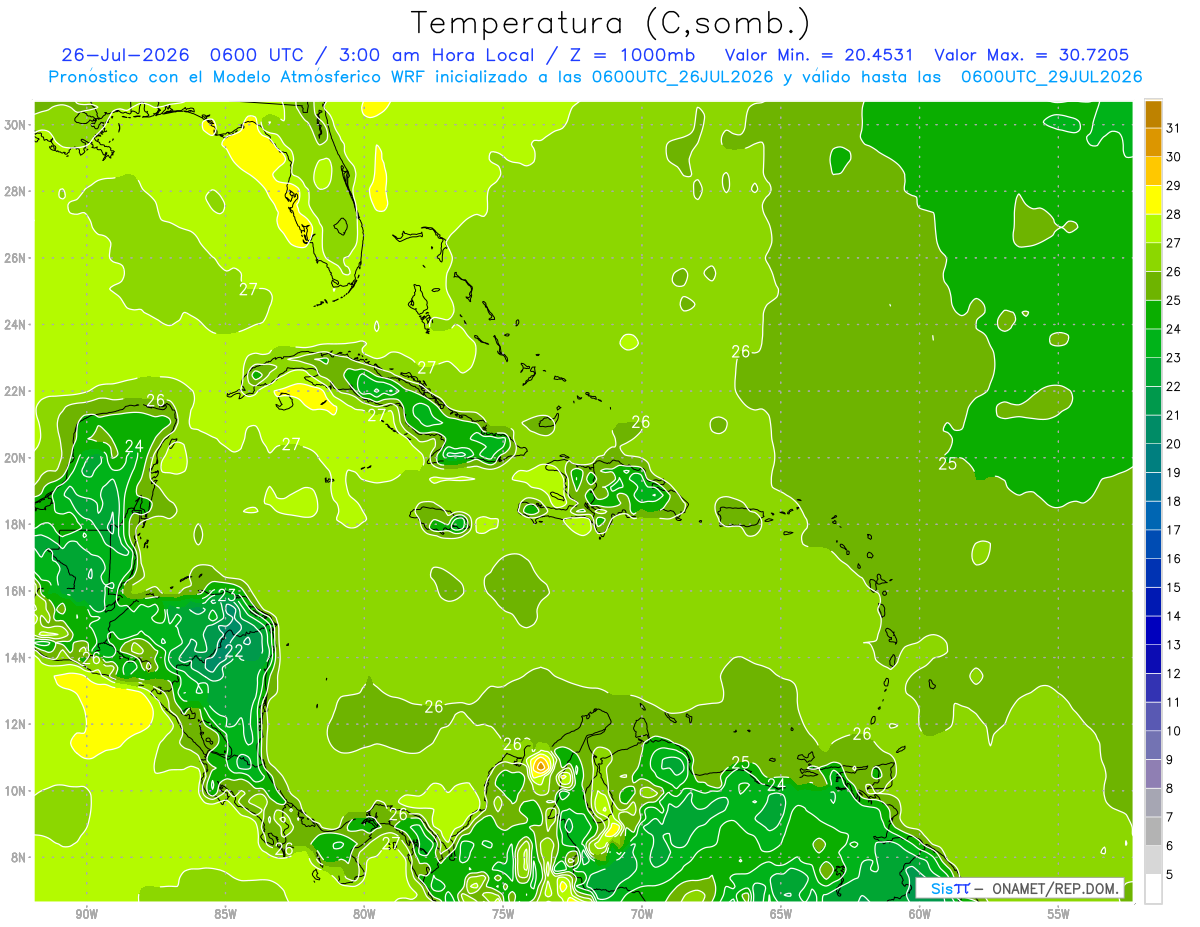
Task: Click the legend value '13'
Action: click(x=1174, y=645)
